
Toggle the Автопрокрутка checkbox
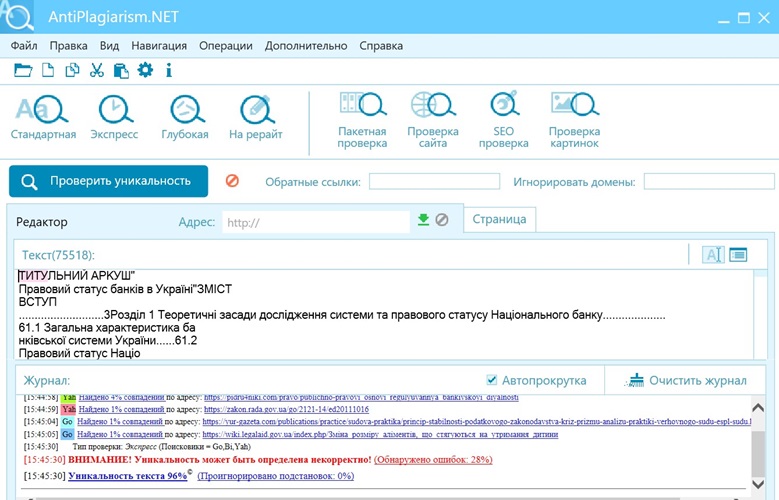click(491, 380)
